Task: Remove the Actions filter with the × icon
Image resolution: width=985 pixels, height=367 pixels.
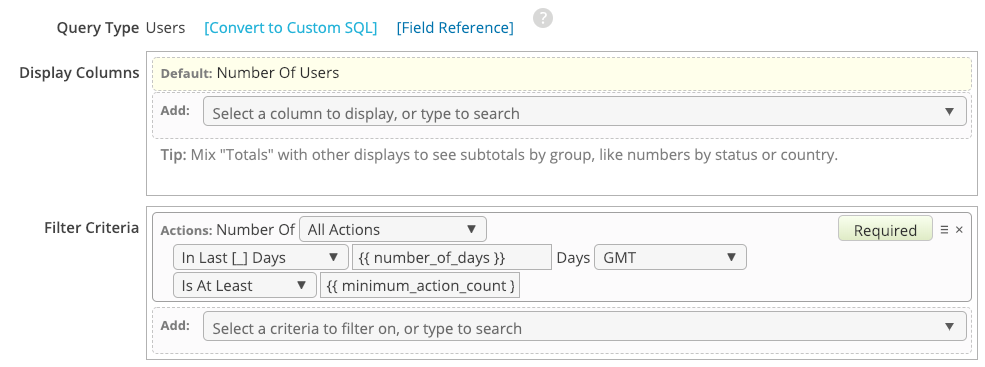Action: [x=959, y=230]
